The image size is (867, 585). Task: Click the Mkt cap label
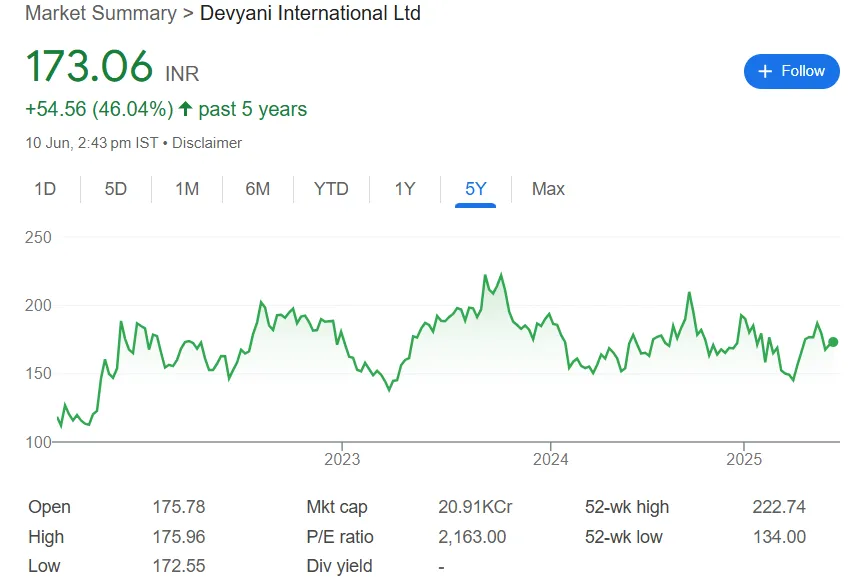(x=337, y=507)
